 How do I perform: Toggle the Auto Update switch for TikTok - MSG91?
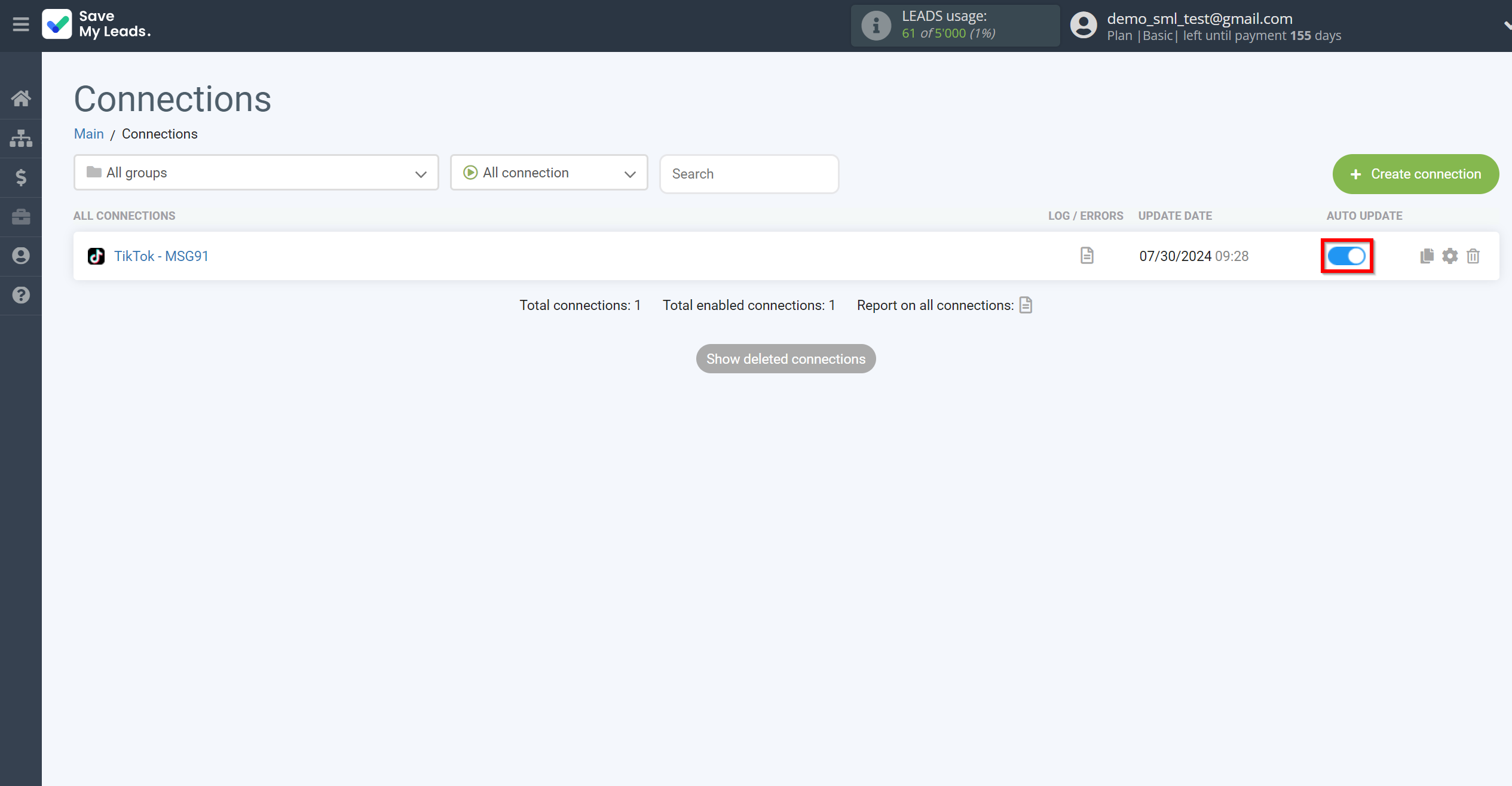(x=1347, y=256)
